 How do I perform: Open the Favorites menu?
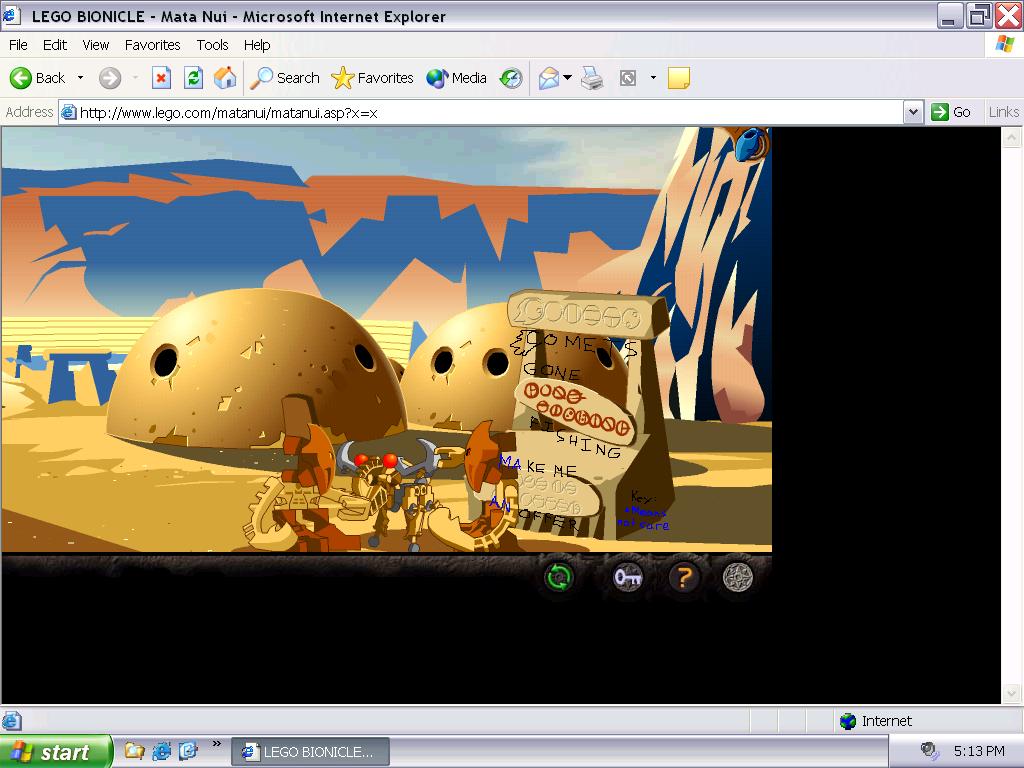pos(152,45)
